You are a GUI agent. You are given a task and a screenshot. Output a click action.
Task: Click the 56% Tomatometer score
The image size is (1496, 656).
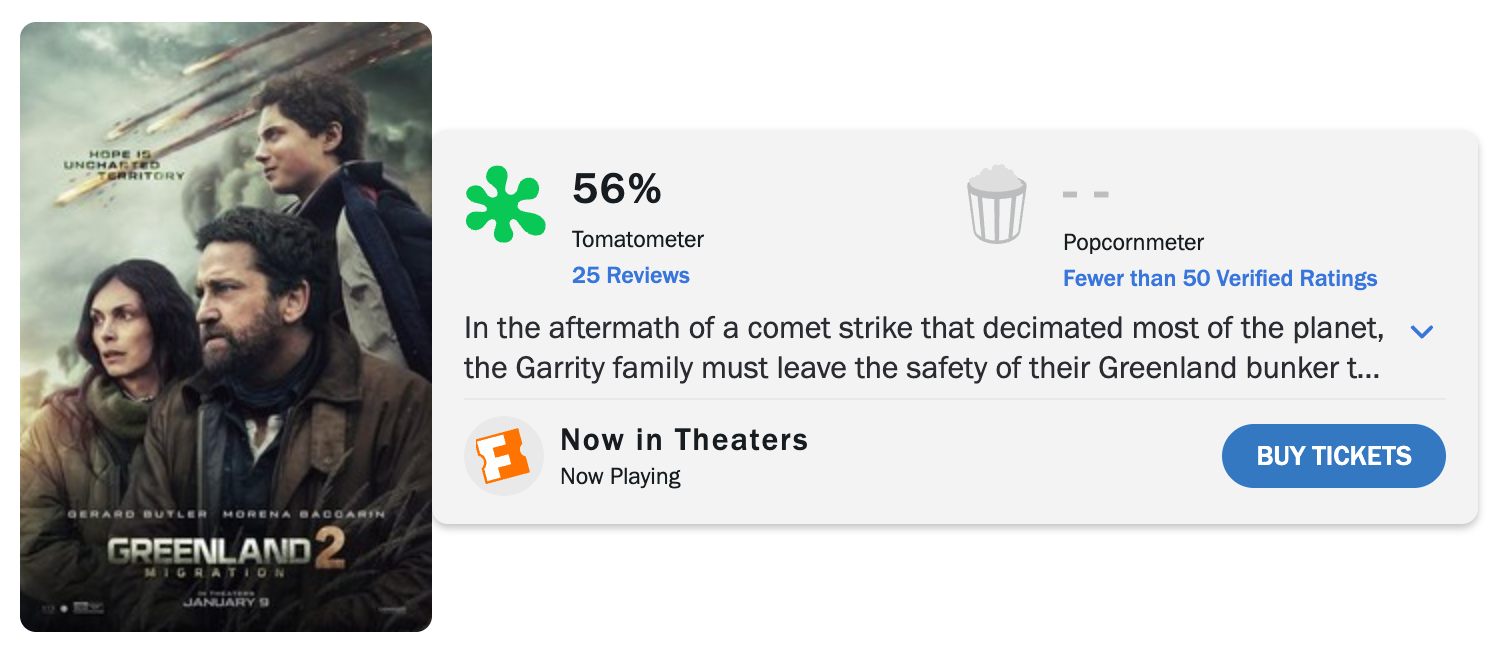coord(616,188)
